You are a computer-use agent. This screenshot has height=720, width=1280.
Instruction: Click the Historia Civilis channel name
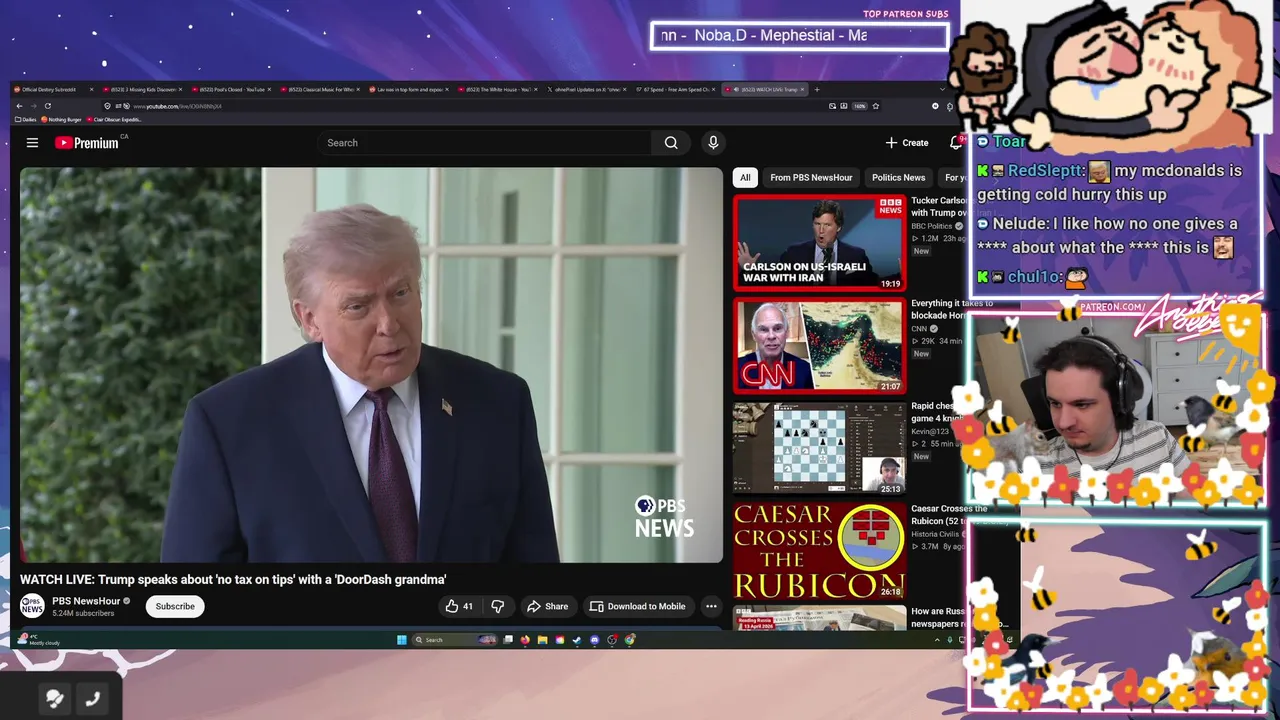pos(936,534)
